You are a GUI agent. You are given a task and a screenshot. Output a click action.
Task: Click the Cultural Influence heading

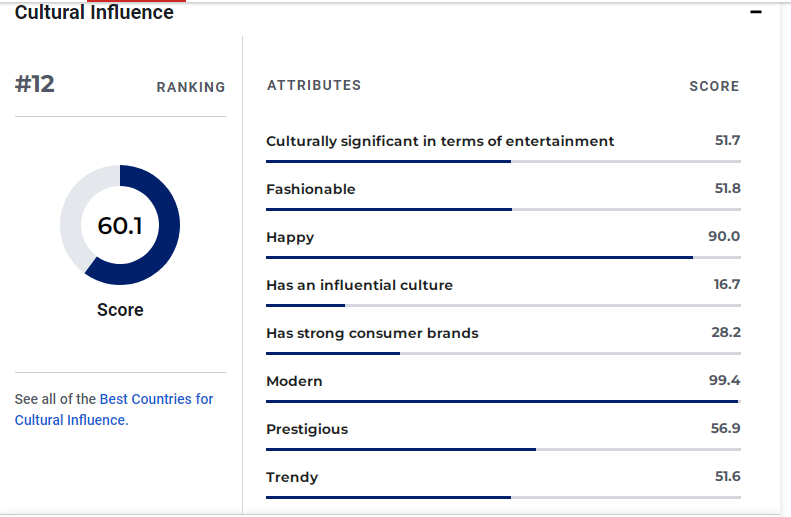point(94,12)
